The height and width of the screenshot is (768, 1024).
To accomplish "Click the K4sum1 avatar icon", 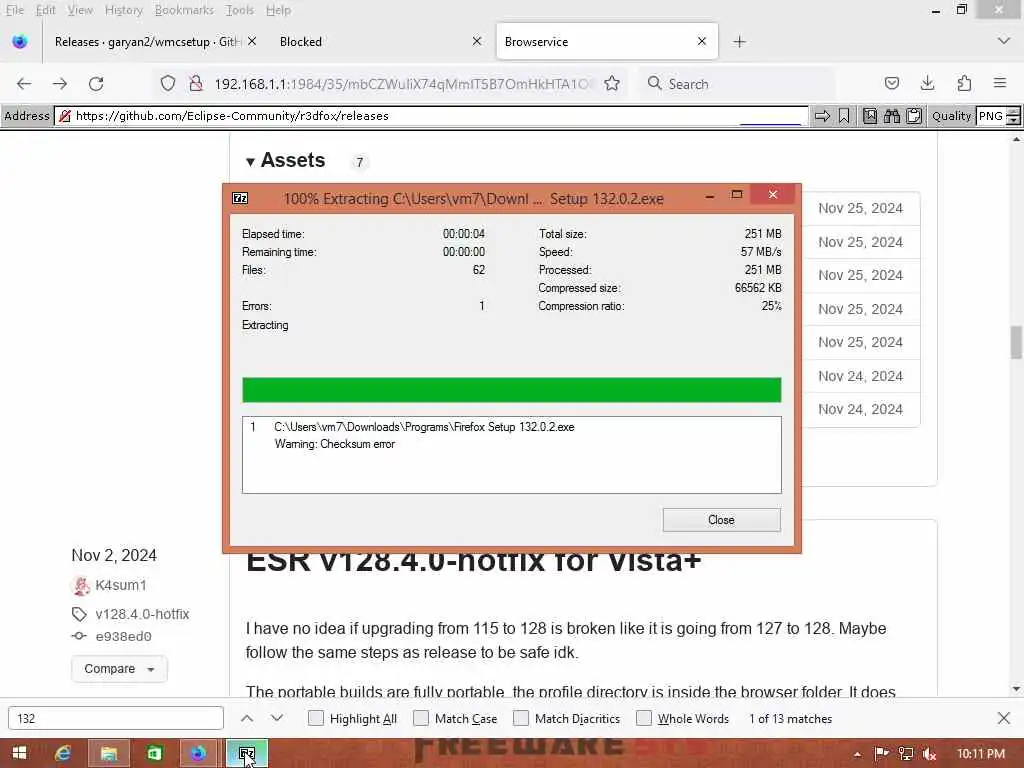I will click(80, 586).
